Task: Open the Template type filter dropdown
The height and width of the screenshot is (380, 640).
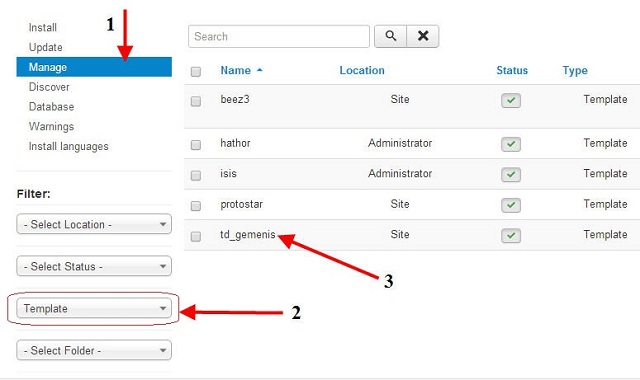Action: [94, 308]
